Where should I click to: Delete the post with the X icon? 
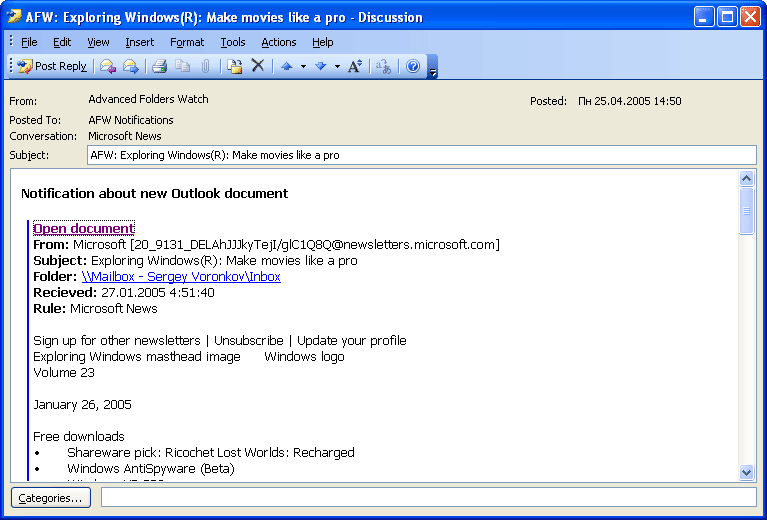click(x=258, y=65)
